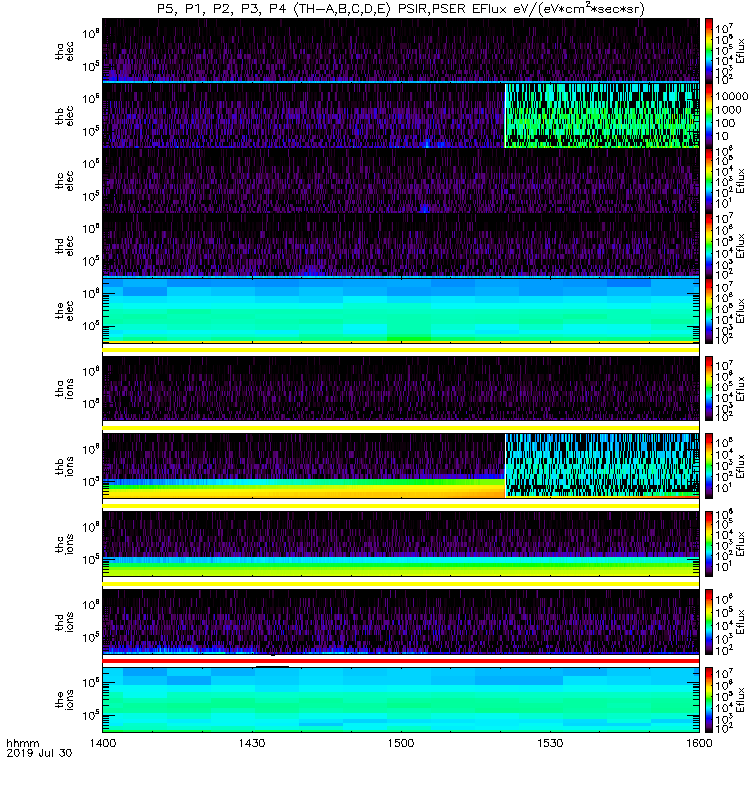Viewport: 750px width, 800px height.
Task: Click the thc ions color bar
Action: click(x=709, y=544)
